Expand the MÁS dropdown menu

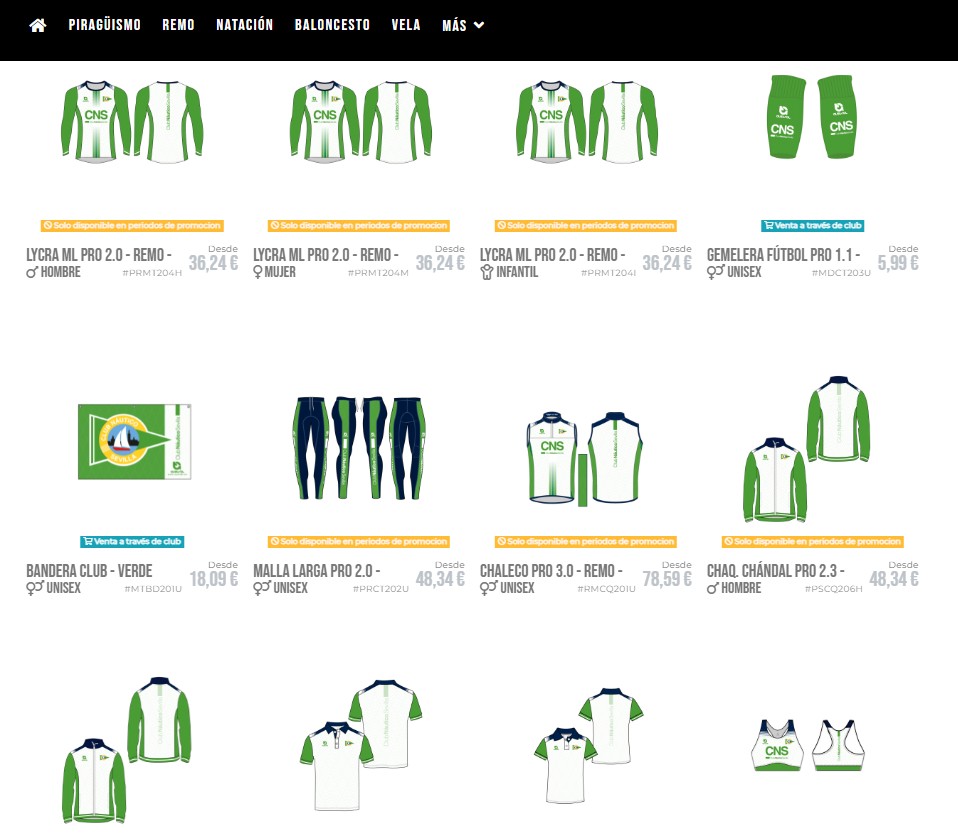coord(463,25)
